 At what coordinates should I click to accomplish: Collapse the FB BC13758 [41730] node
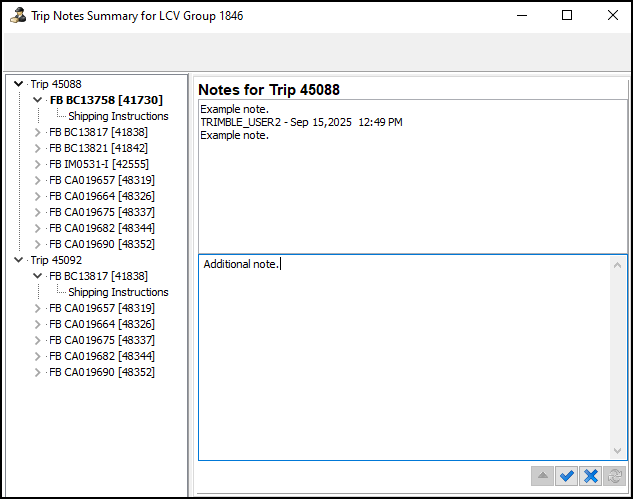pyautogui.click(x=37, y=100)
